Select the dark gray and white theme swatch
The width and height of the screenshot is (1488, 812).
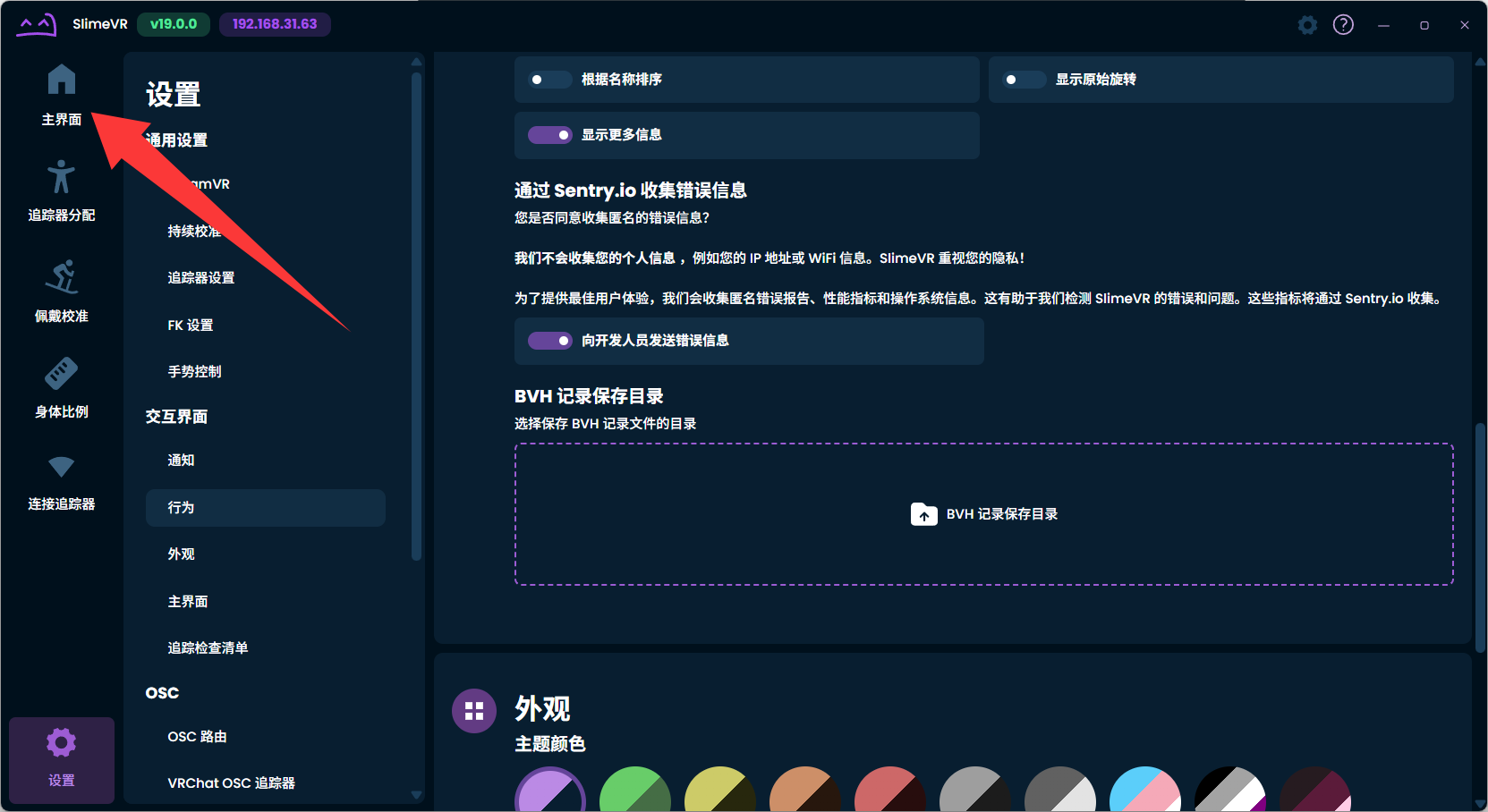coord(1060,789)
